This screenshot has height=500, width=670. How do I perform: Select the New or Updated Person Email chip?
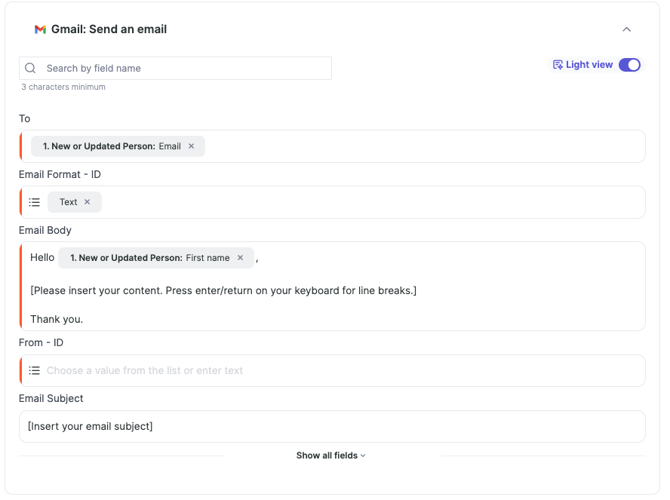click(110, 146)
